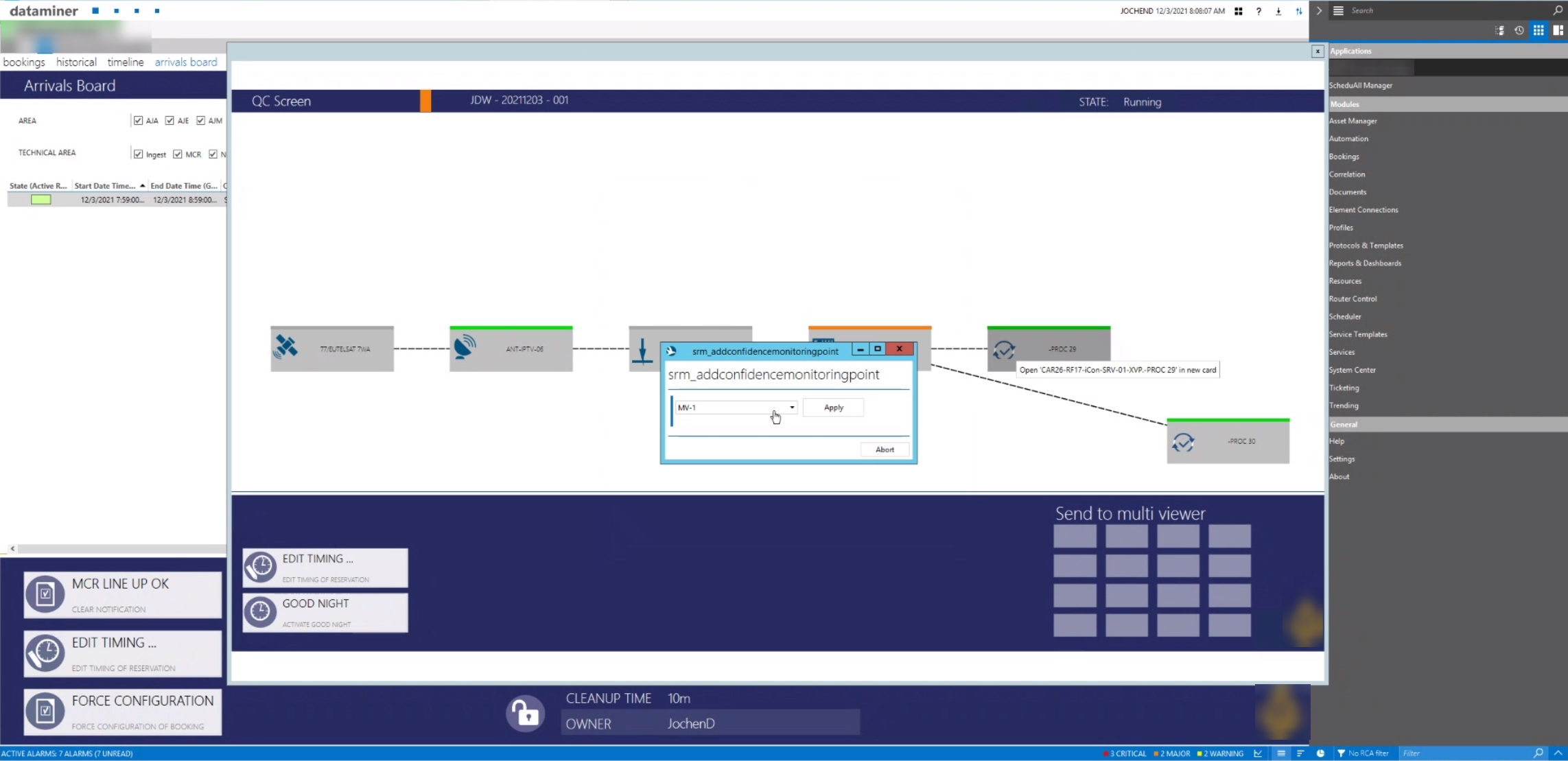The width and height of the screenshot is (1568, 761).
Task: Click the 2 MAJOR alarm counter
Action: click(x=1172, y=753)
